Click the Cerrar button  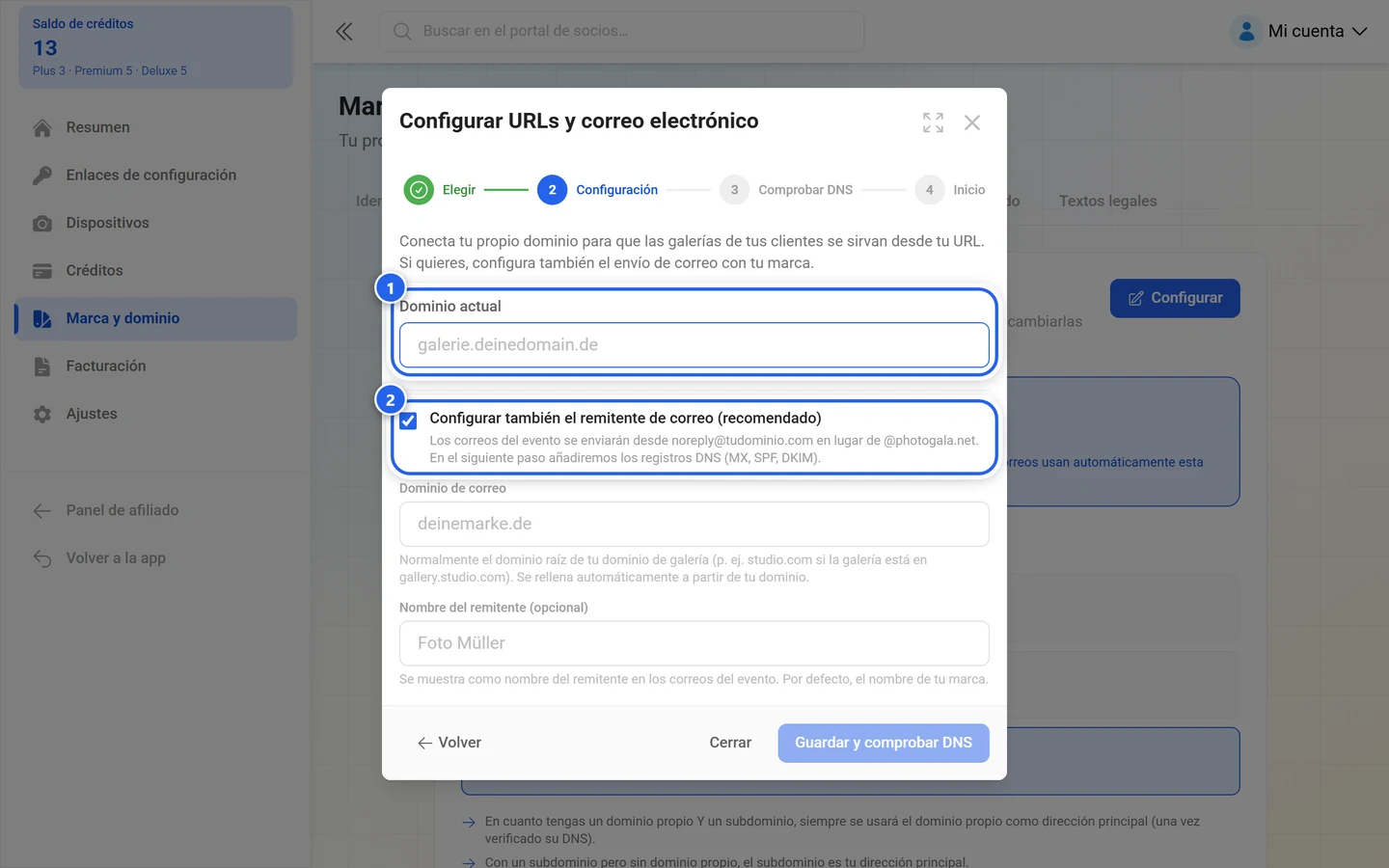click(x=730, y=744)
